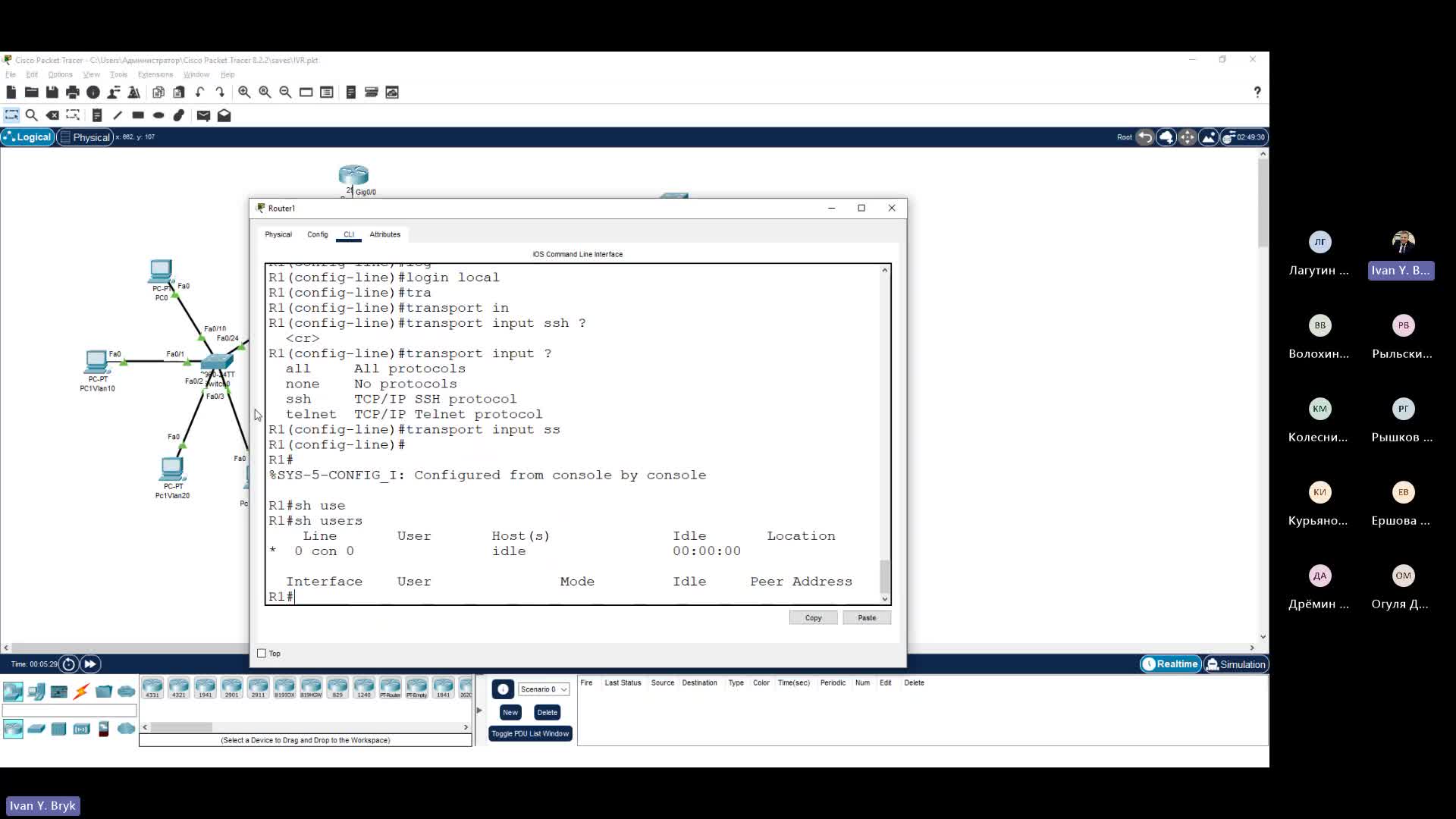Image resolution: width=1456 pixels, height=819 pixels.
Task: Click the PC1Vlan10 computer in the workspace
Action: (x=97, y=362)
